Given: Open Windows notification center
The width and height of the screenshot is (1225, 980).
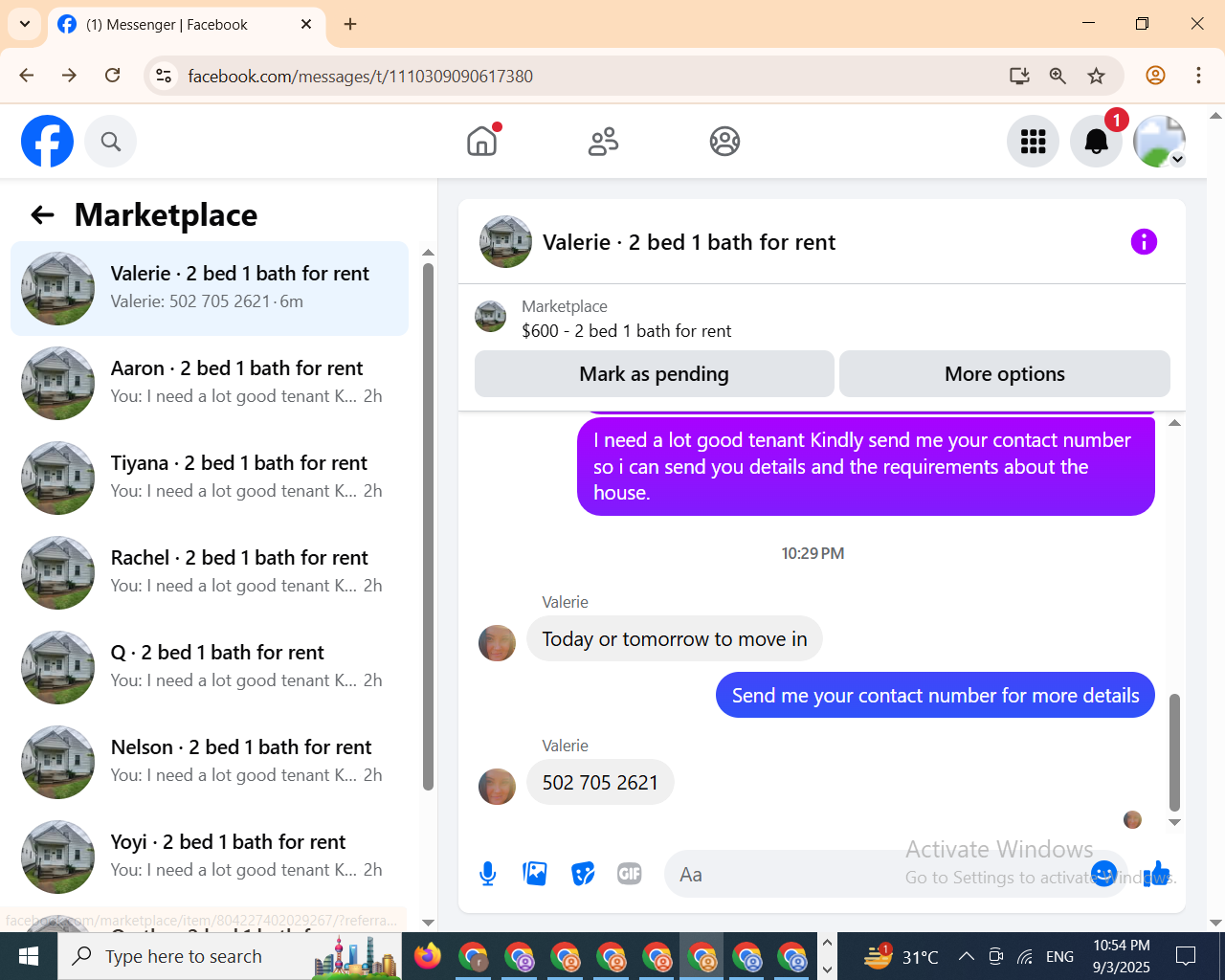Looking at the screenshot, I should pos(1186,956).
